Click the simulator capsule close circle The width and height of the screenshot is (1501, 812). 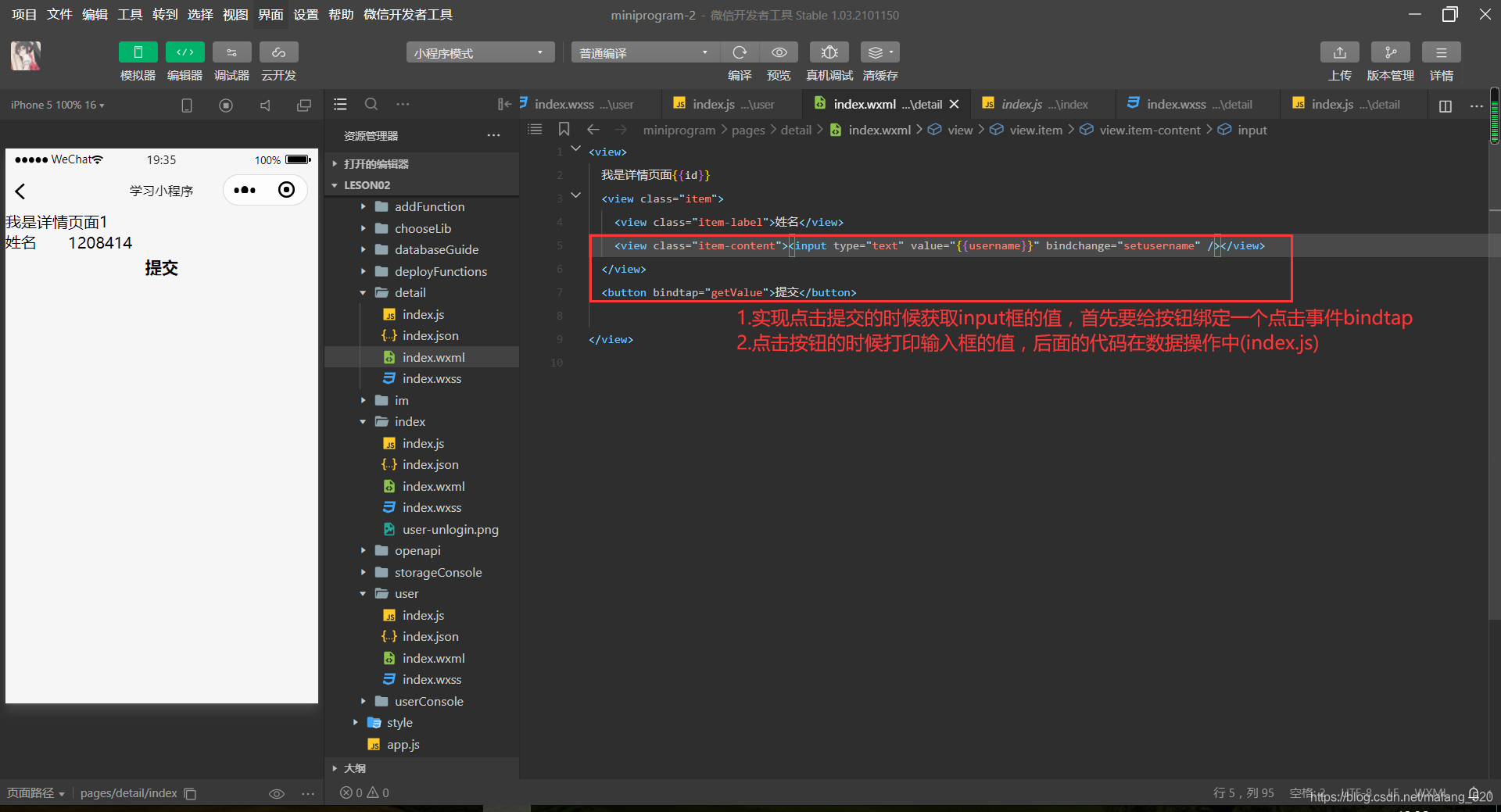click(287, 190)
